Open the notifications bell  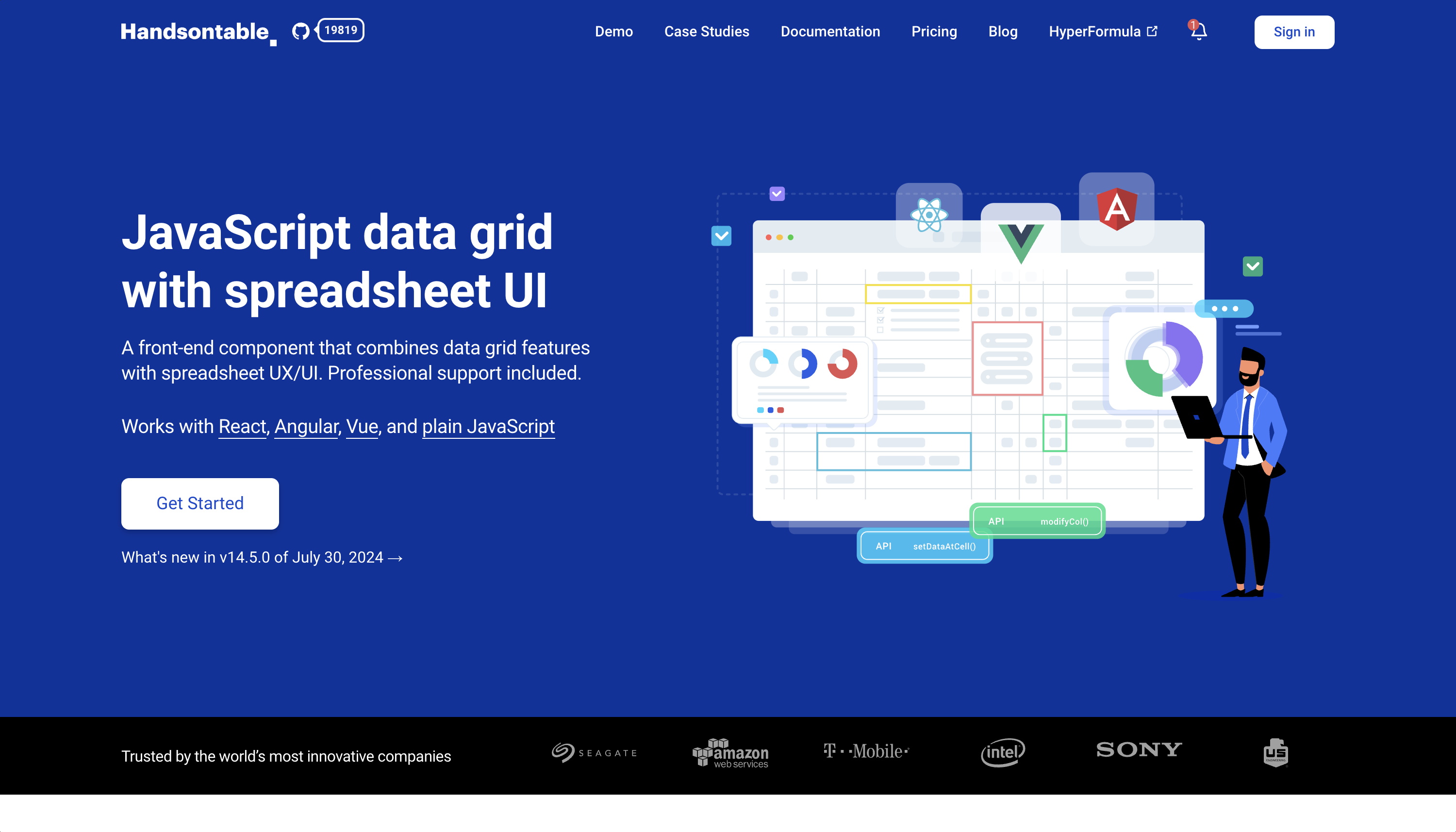pyautogui.click(x=1198, y=31)
